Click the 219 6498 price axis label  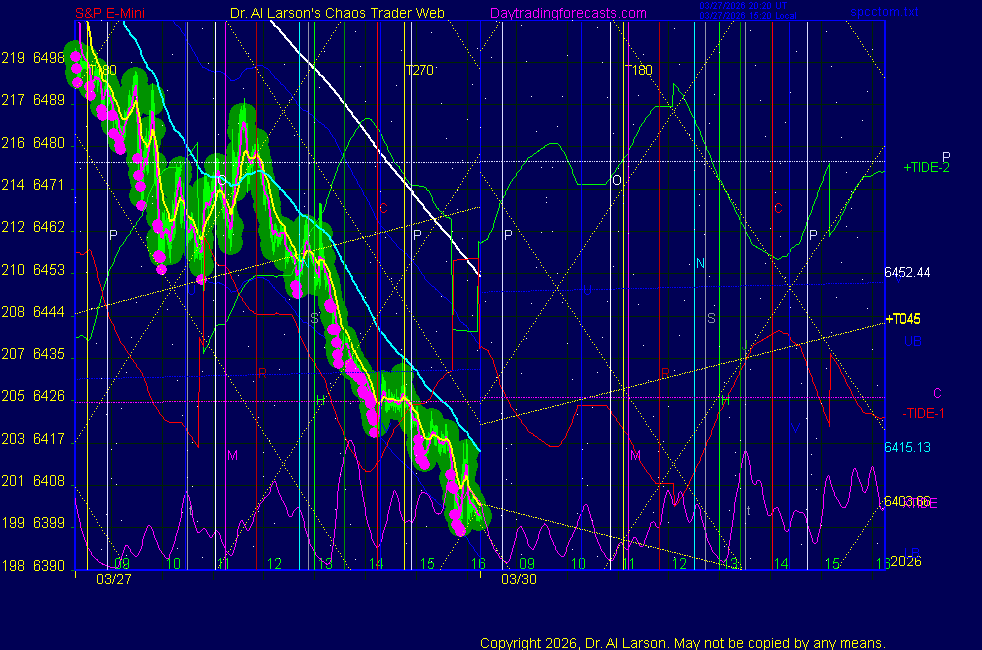pos(34,59)
